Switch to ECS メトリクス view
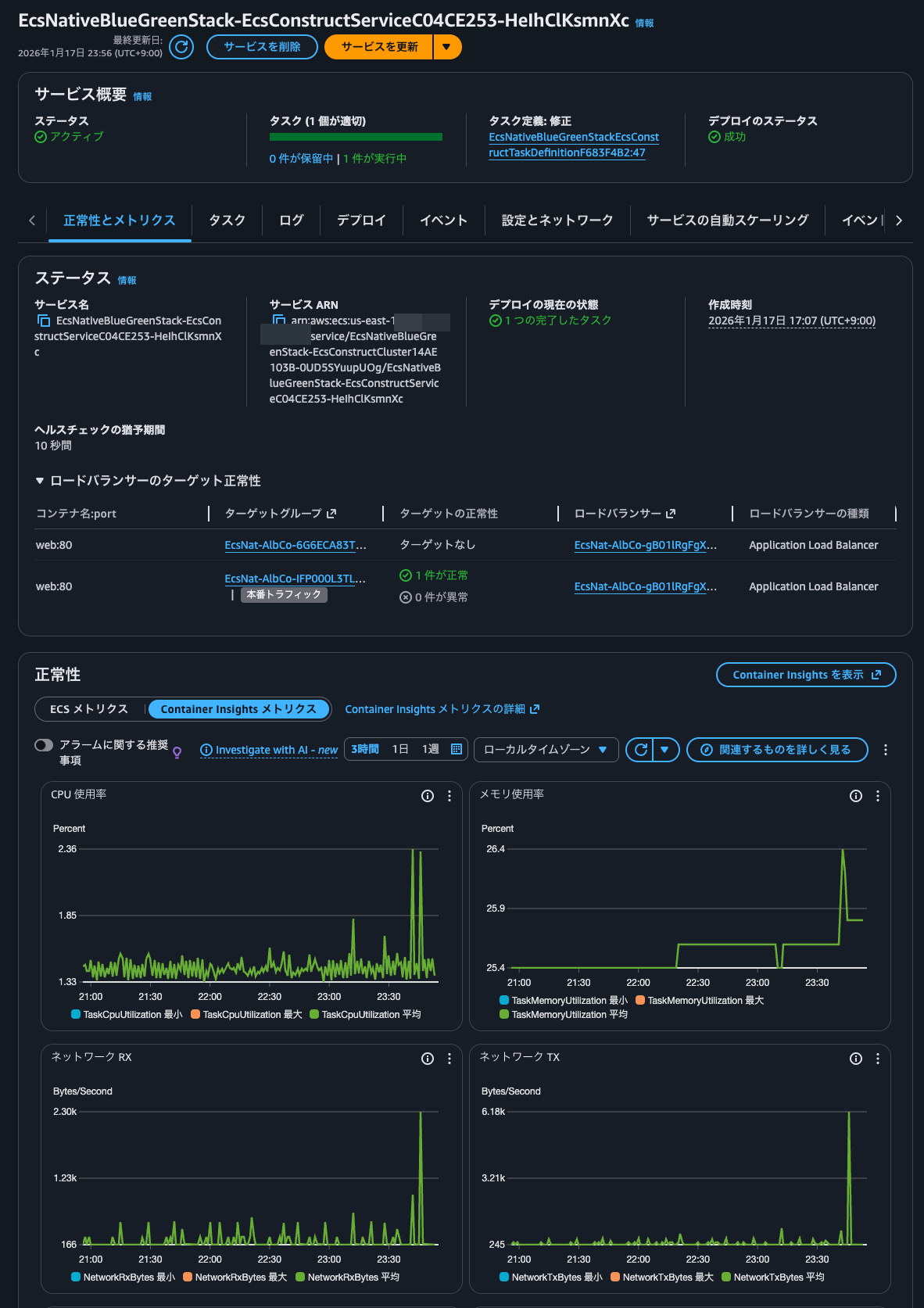This screenshot has width=924, height=1308. 89,709
